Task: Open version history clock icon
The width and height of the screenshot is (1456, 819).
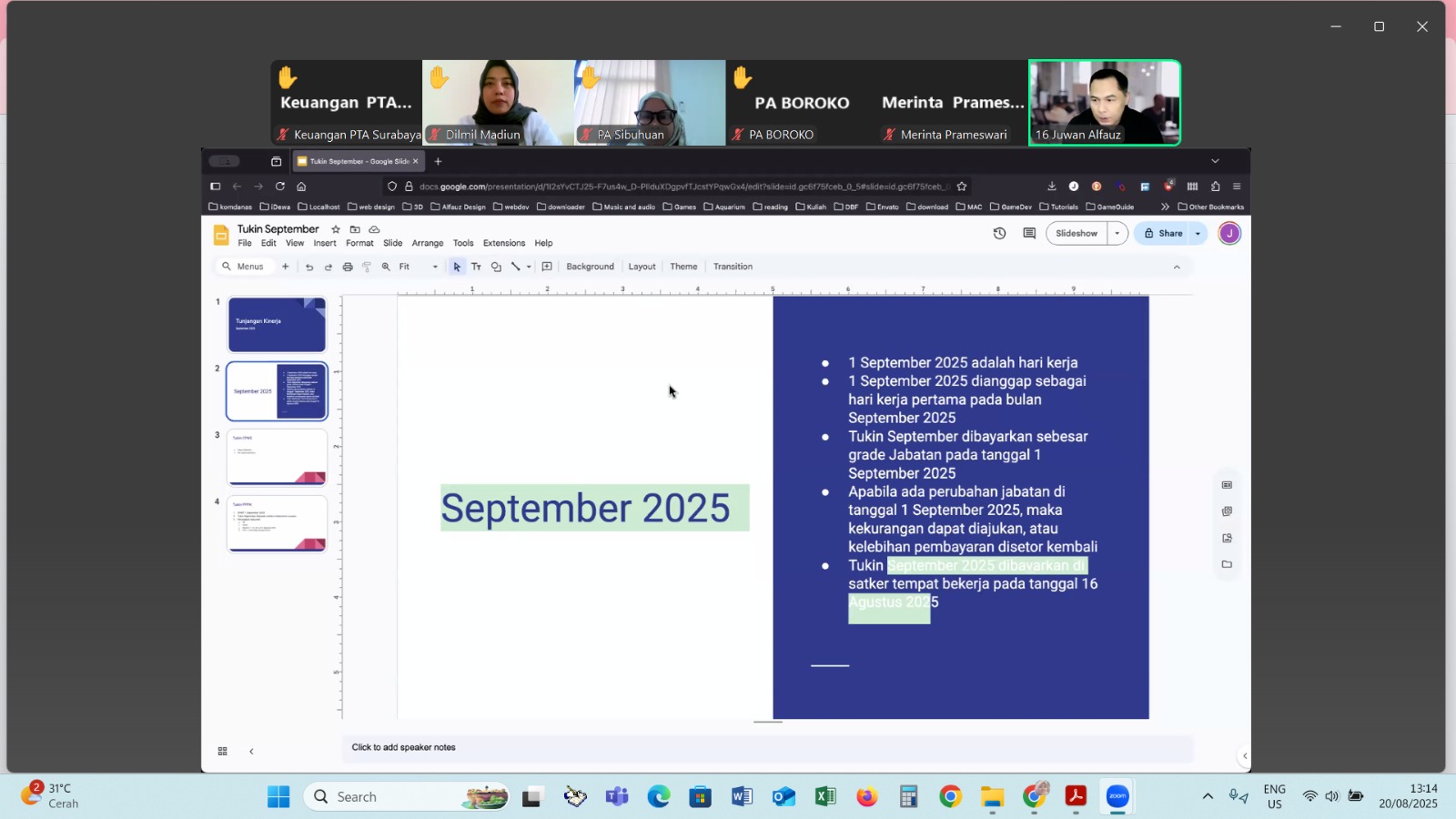Action: (x=999, y=234)
